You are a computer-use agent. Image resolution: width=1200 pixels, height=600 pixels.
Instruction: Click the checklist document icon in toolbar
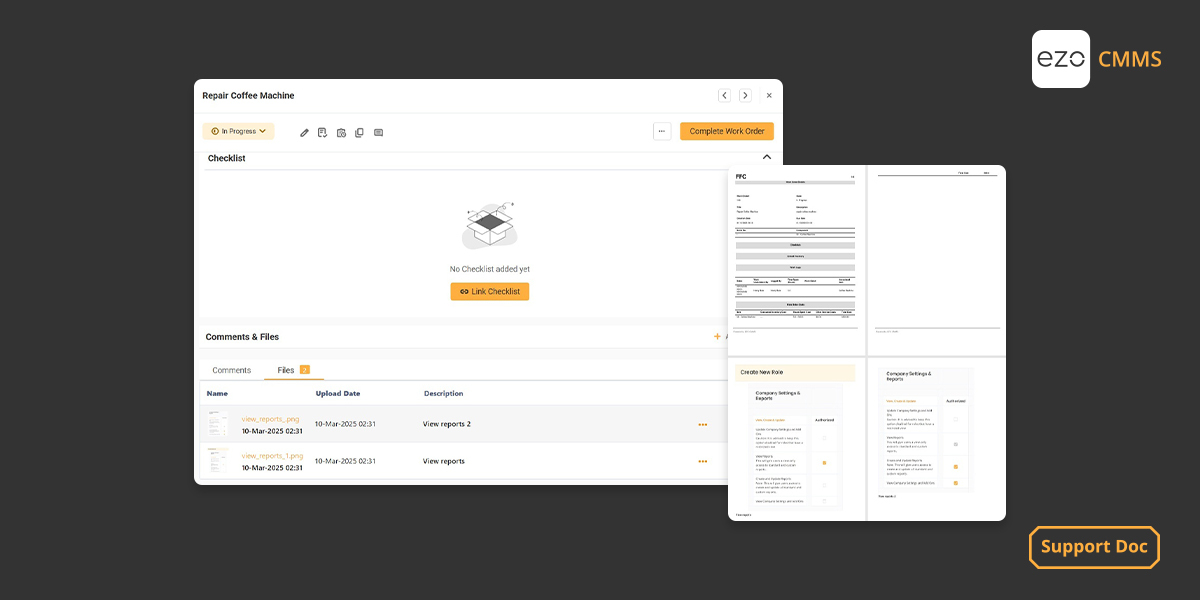322,132
